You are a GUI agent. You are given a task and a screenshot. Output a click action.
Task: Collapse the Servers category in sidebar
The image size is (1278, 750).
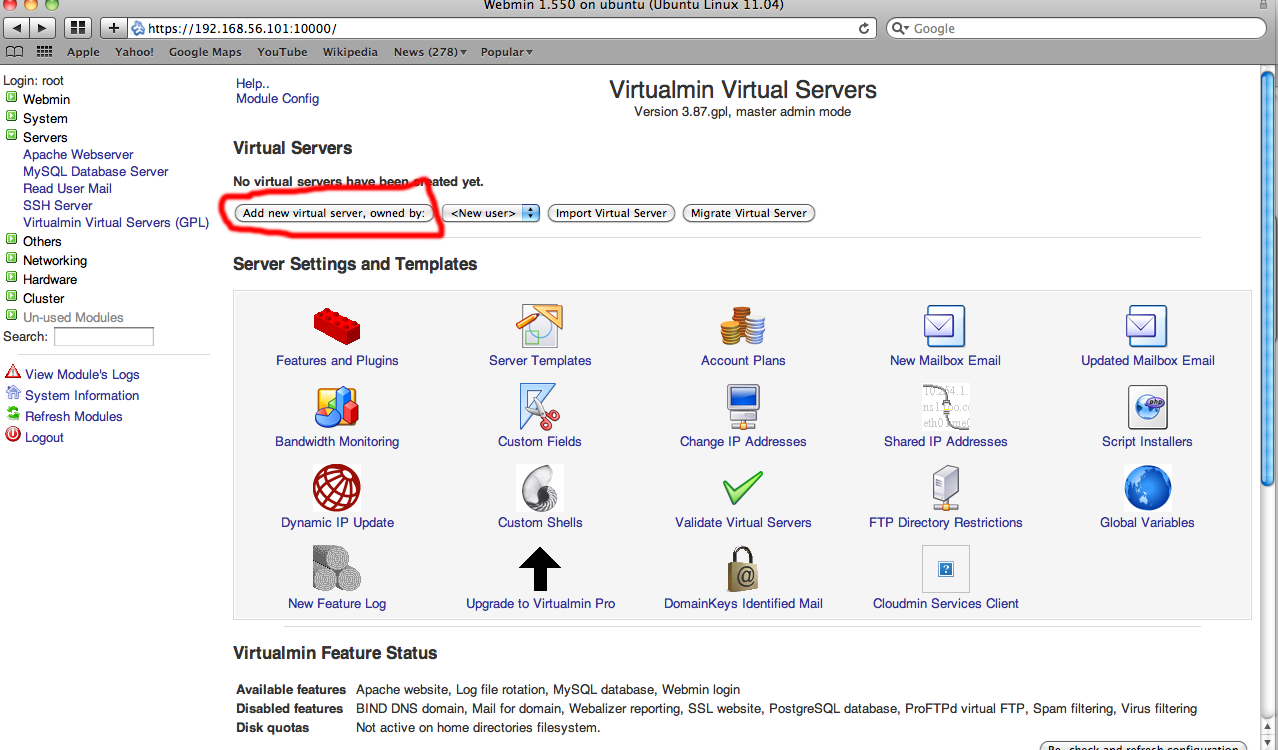[x=12, y=136]
